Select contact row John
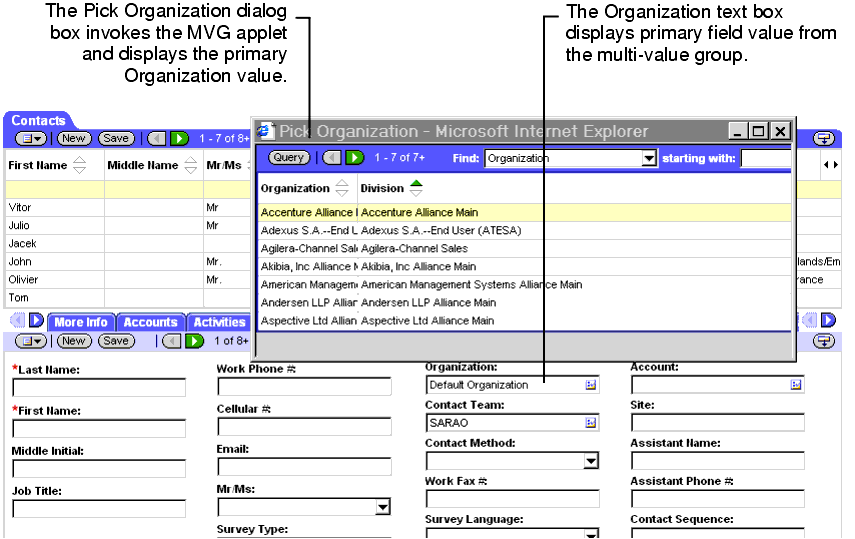 coord(128,261)
